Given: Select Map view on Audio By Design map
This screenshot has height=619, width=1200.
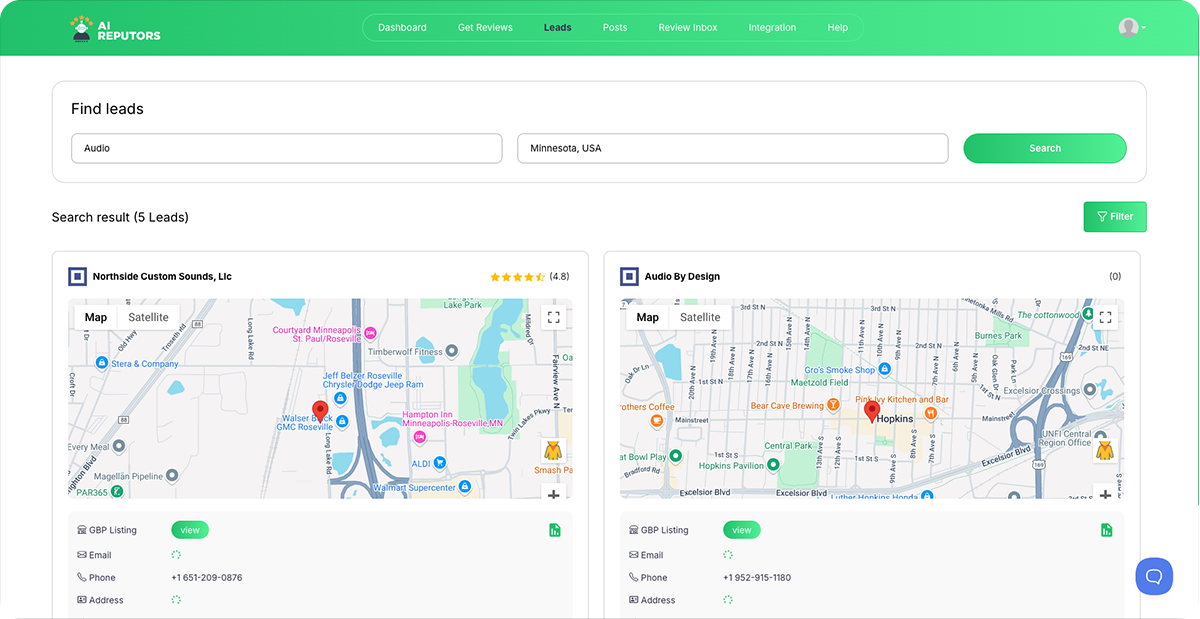Looking at the screenshot, I should coord(648,317).
